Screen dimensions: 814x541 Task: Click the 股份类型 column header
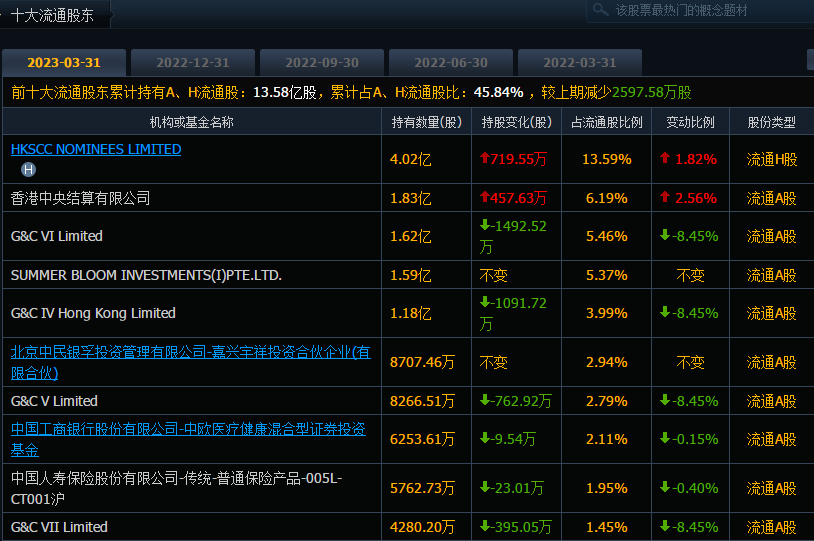tap(771, 122)
